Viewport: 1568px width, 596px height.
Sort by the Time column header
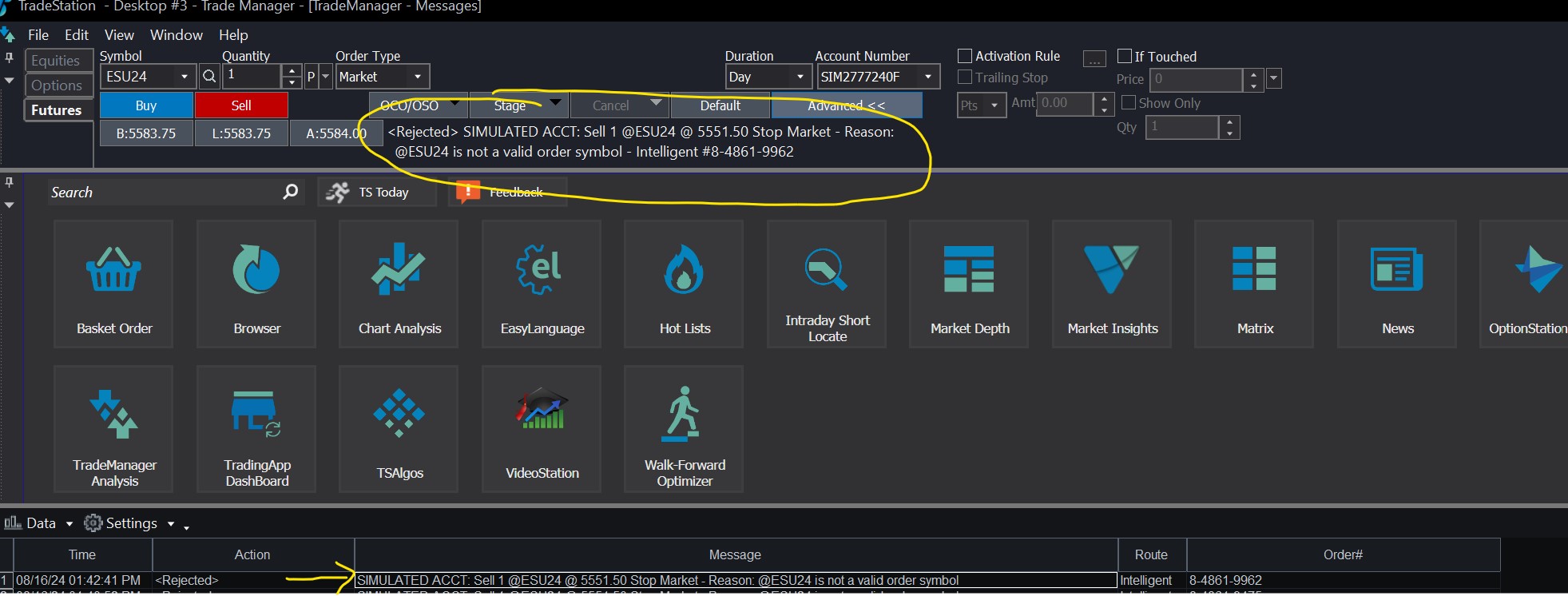(82, 554)
